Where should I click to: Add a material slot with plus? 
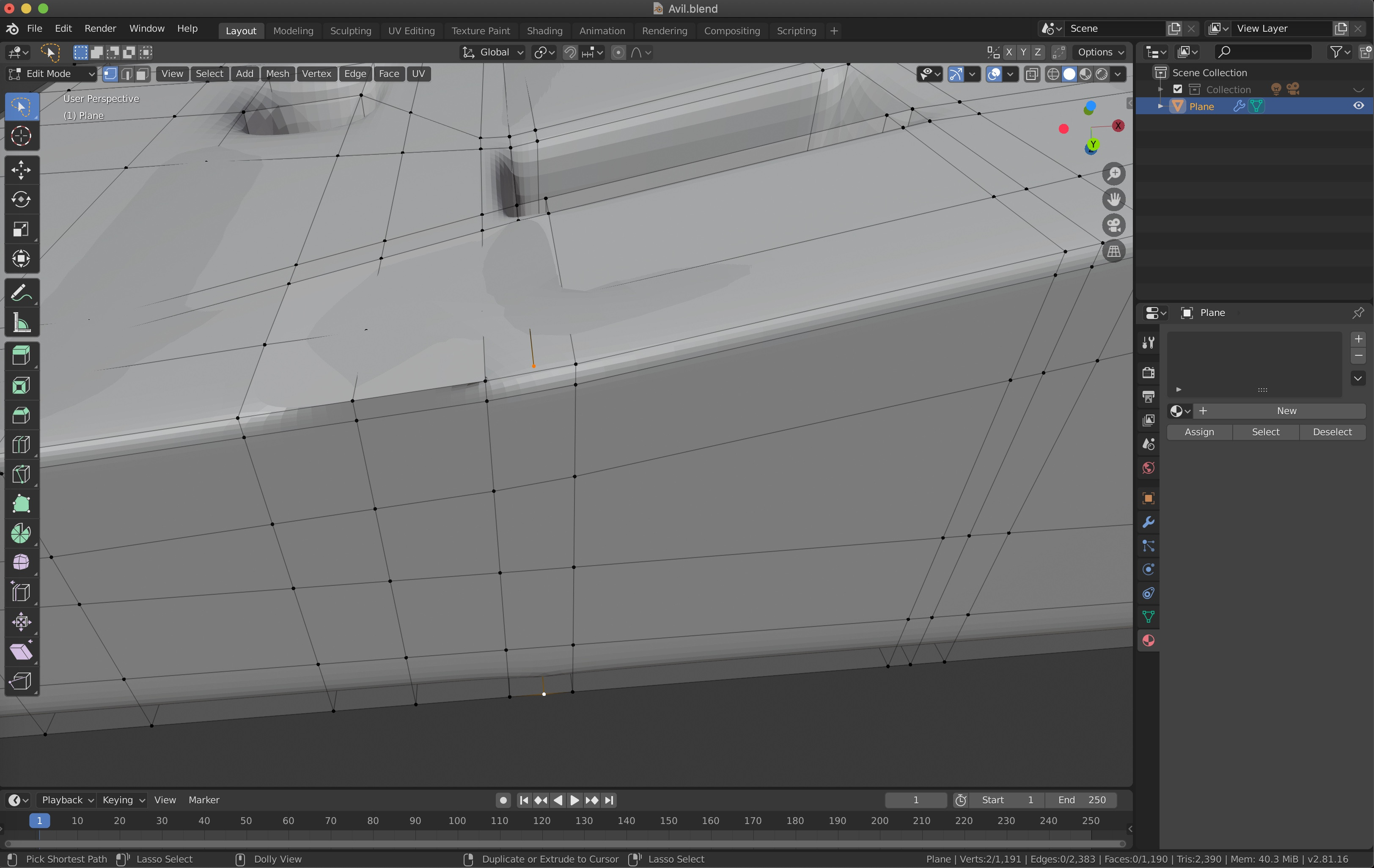1359,339
